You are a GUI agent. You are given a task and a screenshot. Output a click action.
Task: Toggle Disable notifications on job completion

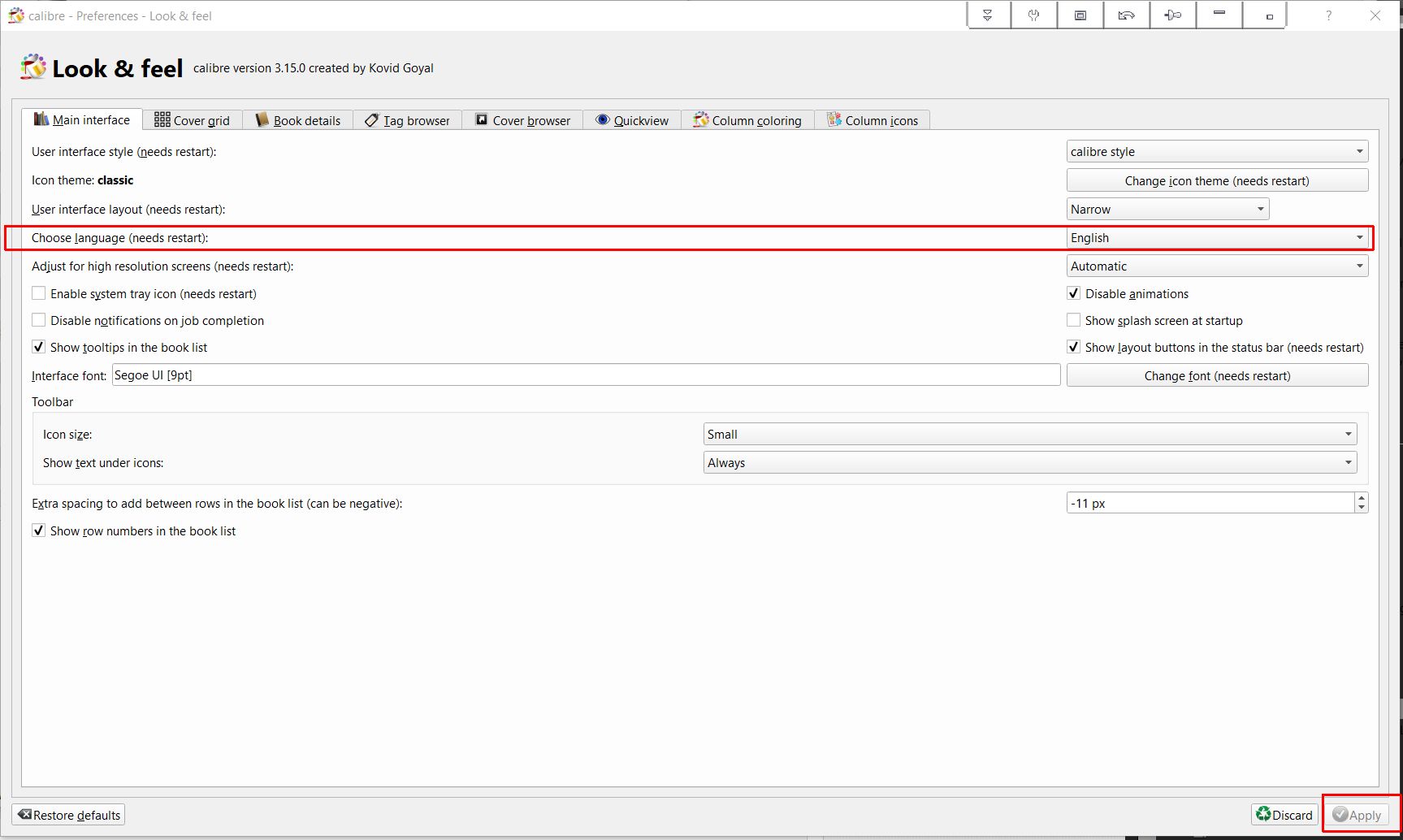tap(38, 320)
